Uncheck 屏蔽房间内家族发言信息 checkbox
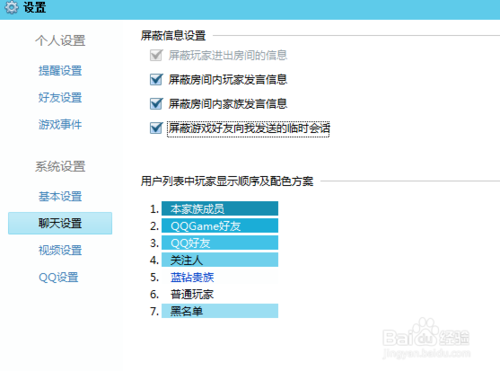This screenshot has width=500, height=371. click(x=156, y=104)
